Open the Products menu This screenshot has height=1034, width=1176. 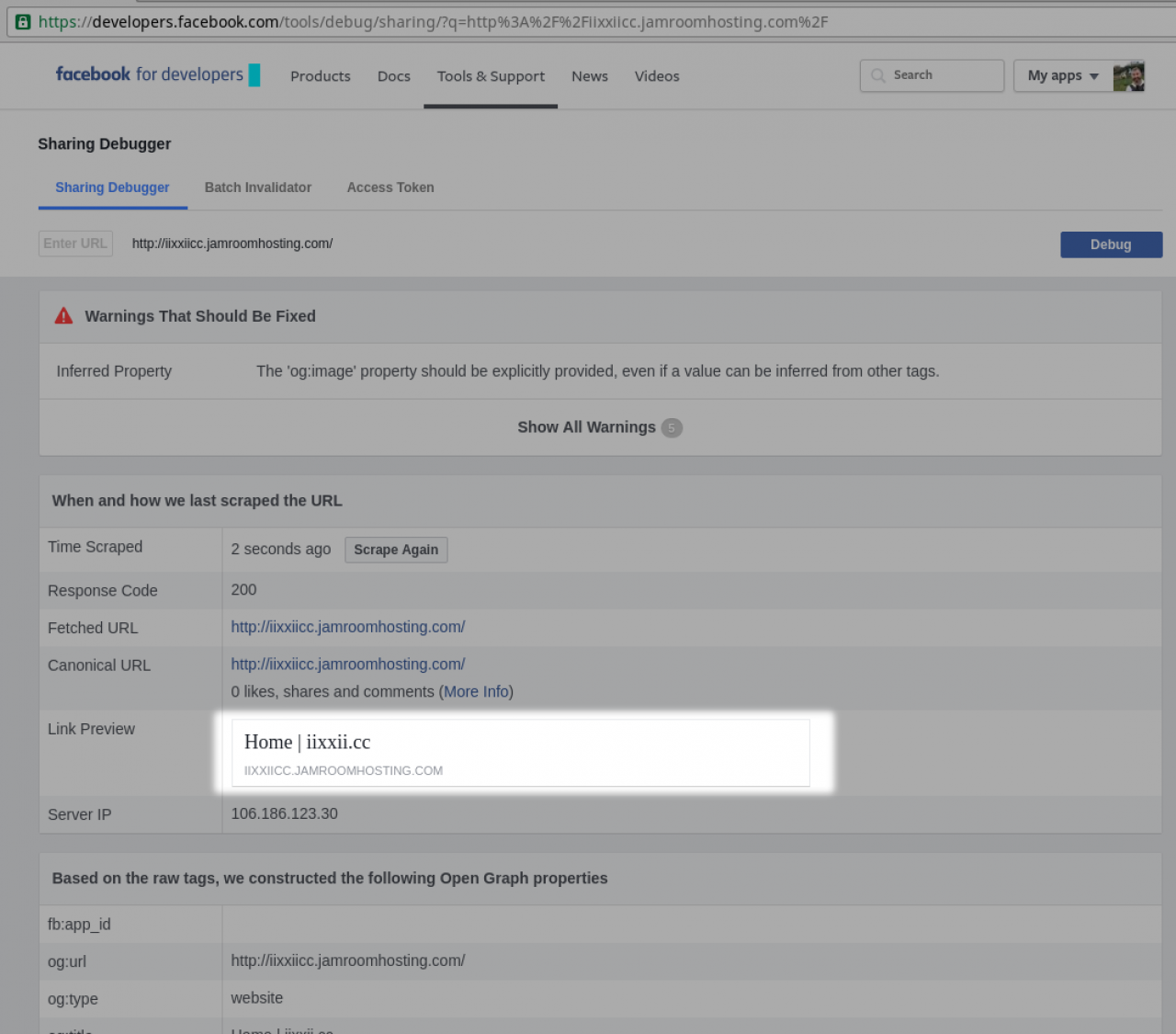321,76
